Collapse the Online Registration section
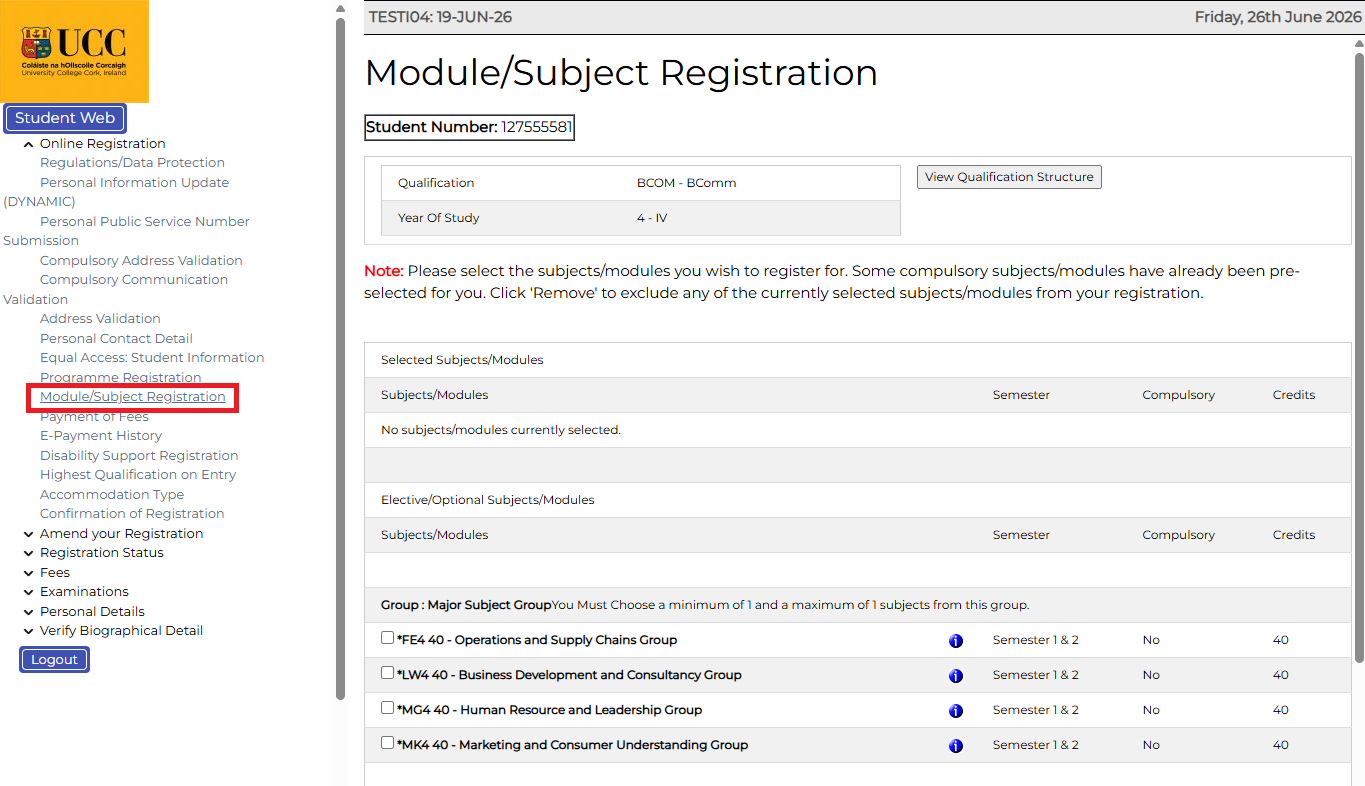Image resolution: width=1365 pixels, height=786 pixels. [29, 144]
